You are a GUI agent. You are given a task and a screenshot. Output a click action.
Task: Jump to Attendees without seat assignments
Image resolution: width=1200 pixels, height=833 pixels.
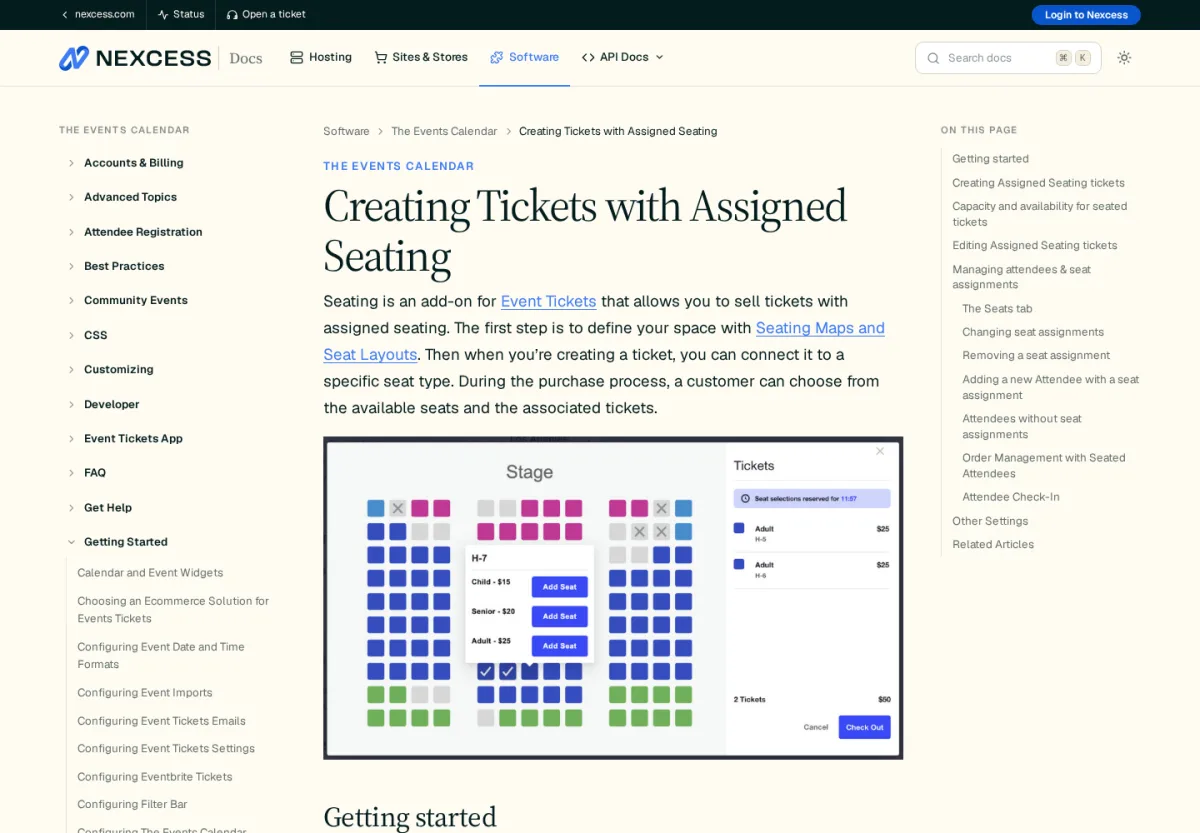(1022, 426)
